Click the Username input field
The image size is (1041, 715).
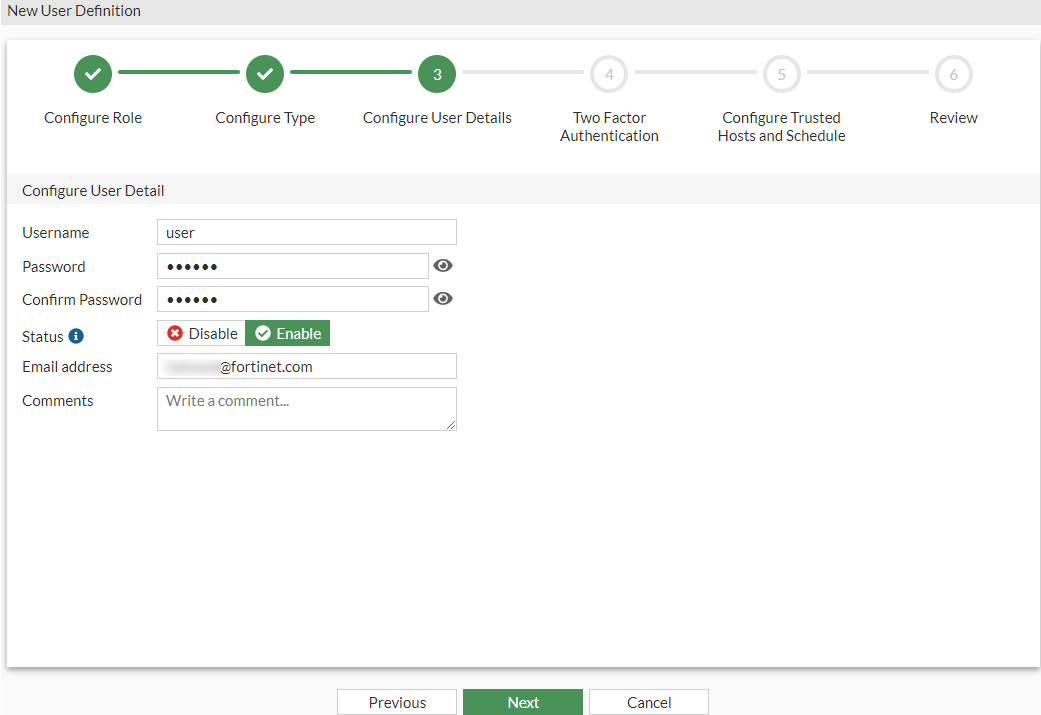(x=306, y=231)
